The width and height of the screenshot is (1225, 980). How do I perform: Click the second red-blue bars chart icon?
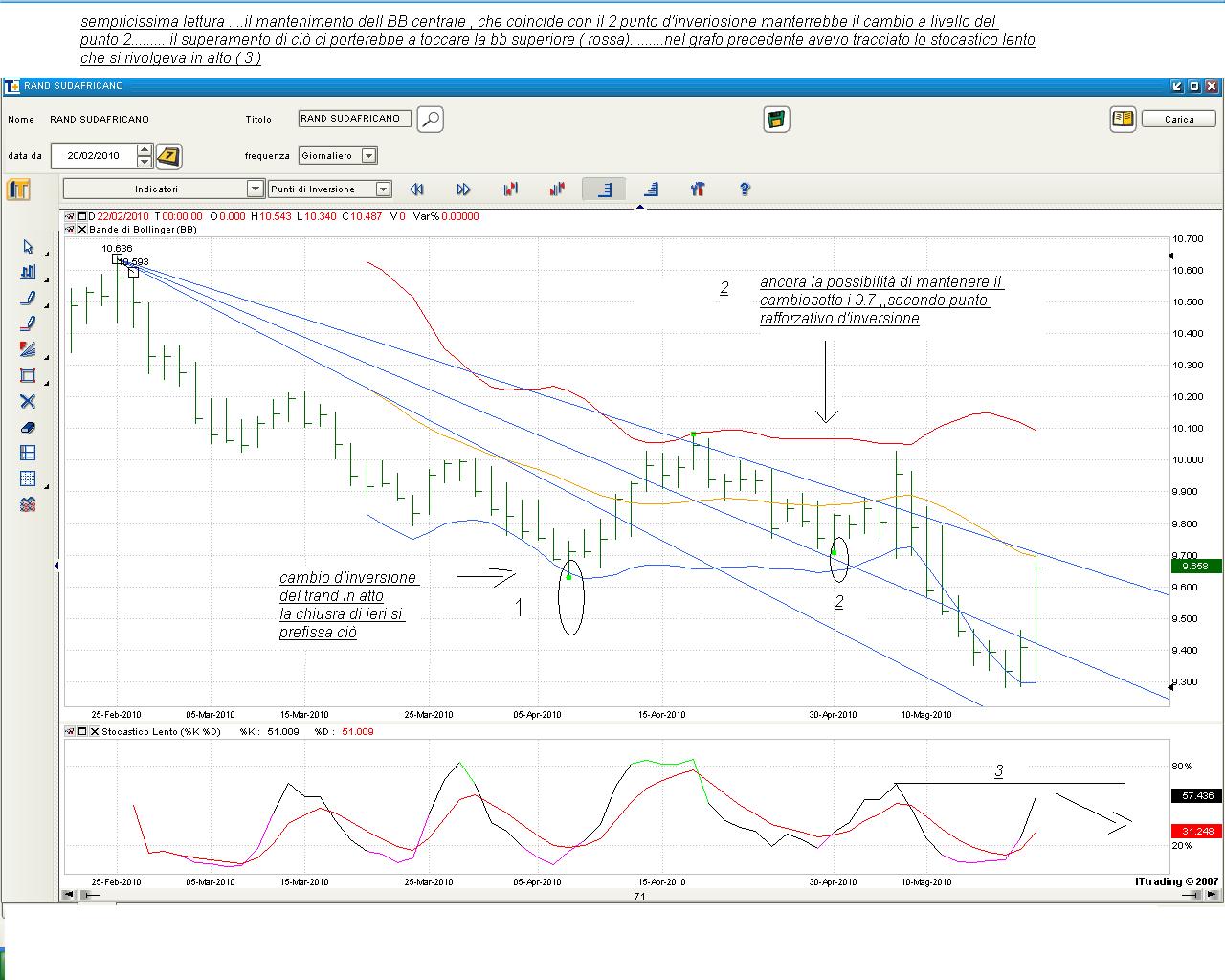[557, 189]
